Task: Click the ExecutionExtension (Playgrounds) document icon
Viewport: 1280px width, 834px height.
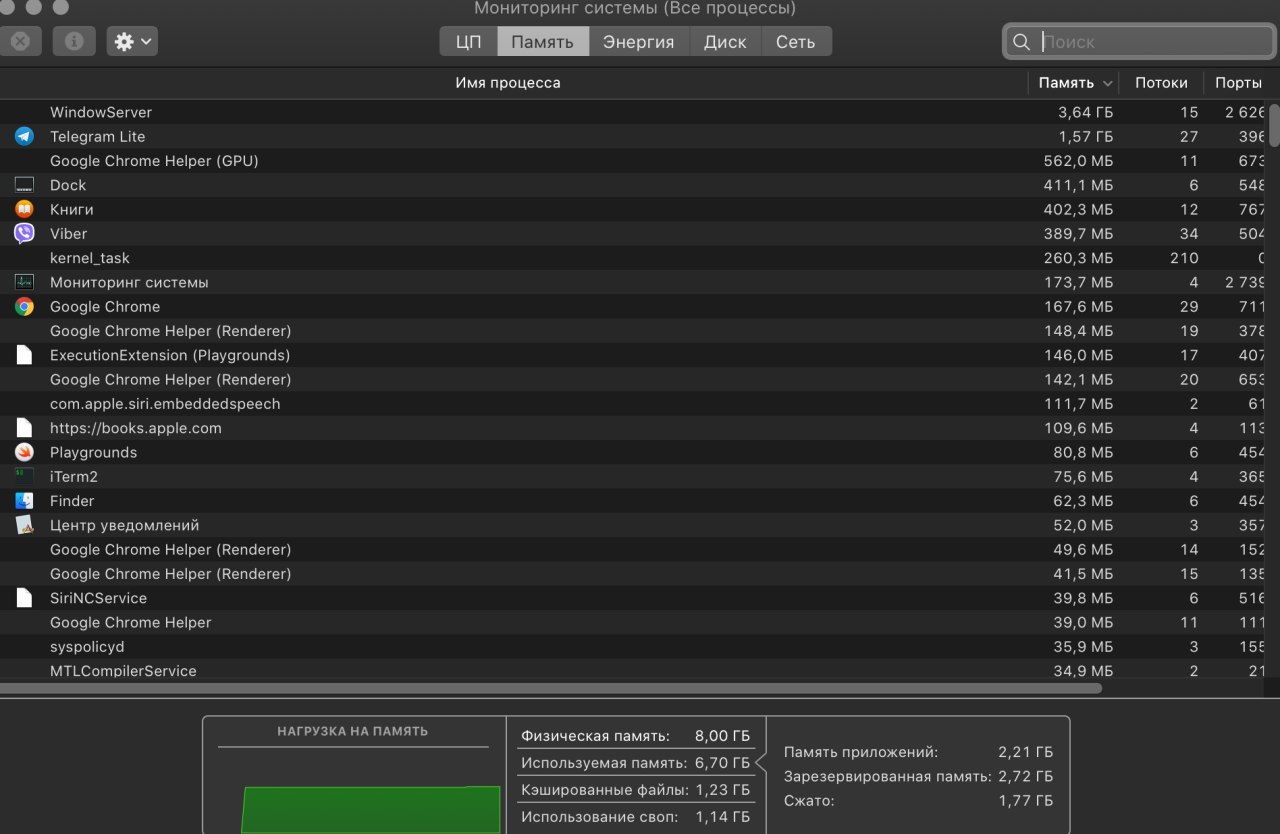Action: point(24,355)
